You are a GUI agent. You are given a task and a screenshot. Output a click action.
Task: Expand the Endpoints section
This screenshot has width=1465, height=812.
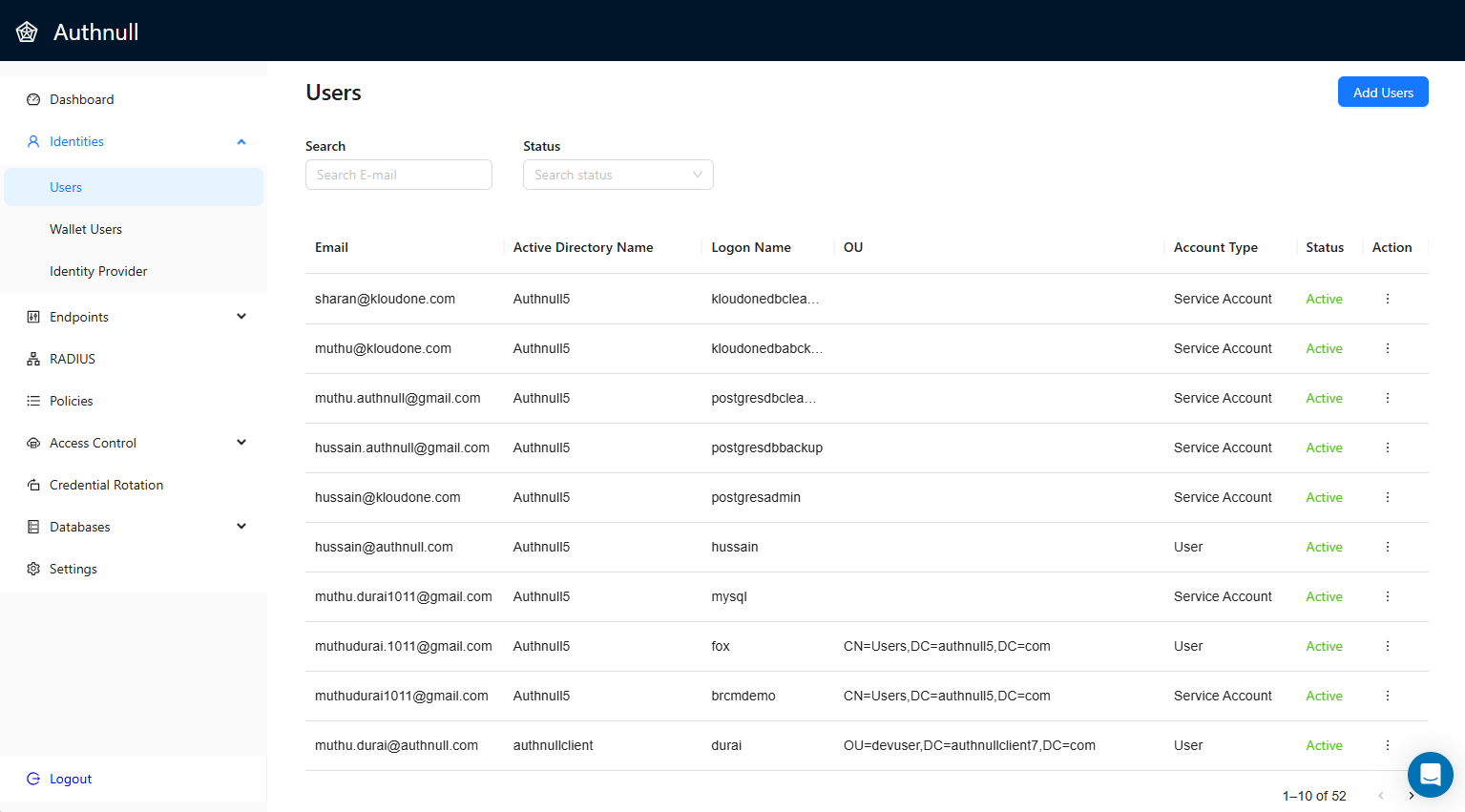coord(241,316)
